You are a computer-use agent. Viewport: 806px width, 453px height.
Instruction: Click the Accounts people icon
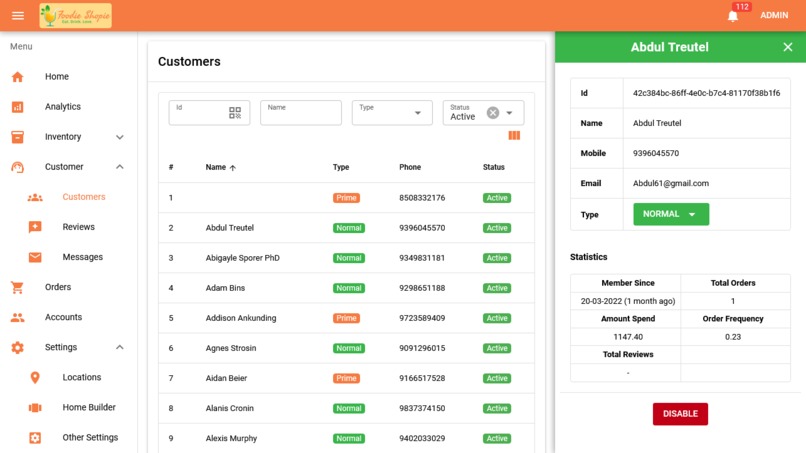pyautogui.click(x=17, y=317)
